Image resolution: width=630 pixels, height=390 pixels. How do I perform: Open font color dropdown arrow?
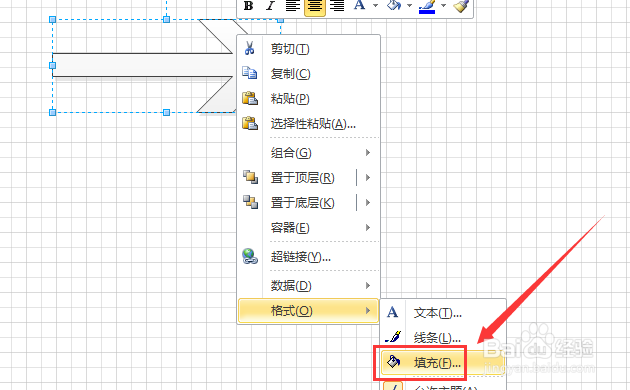click(x=376, y=6)
